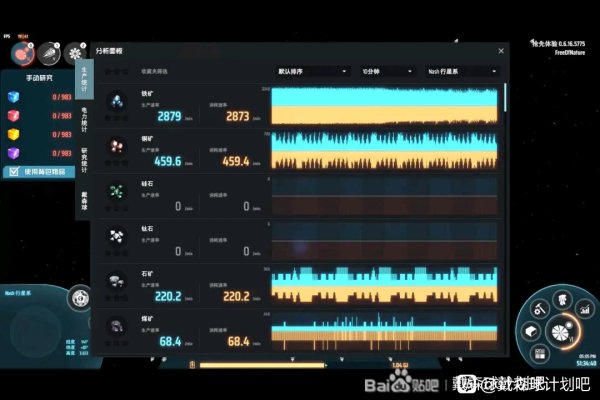Toggle the favorites star filter (收藏夹筛选)

coord(118,71)
